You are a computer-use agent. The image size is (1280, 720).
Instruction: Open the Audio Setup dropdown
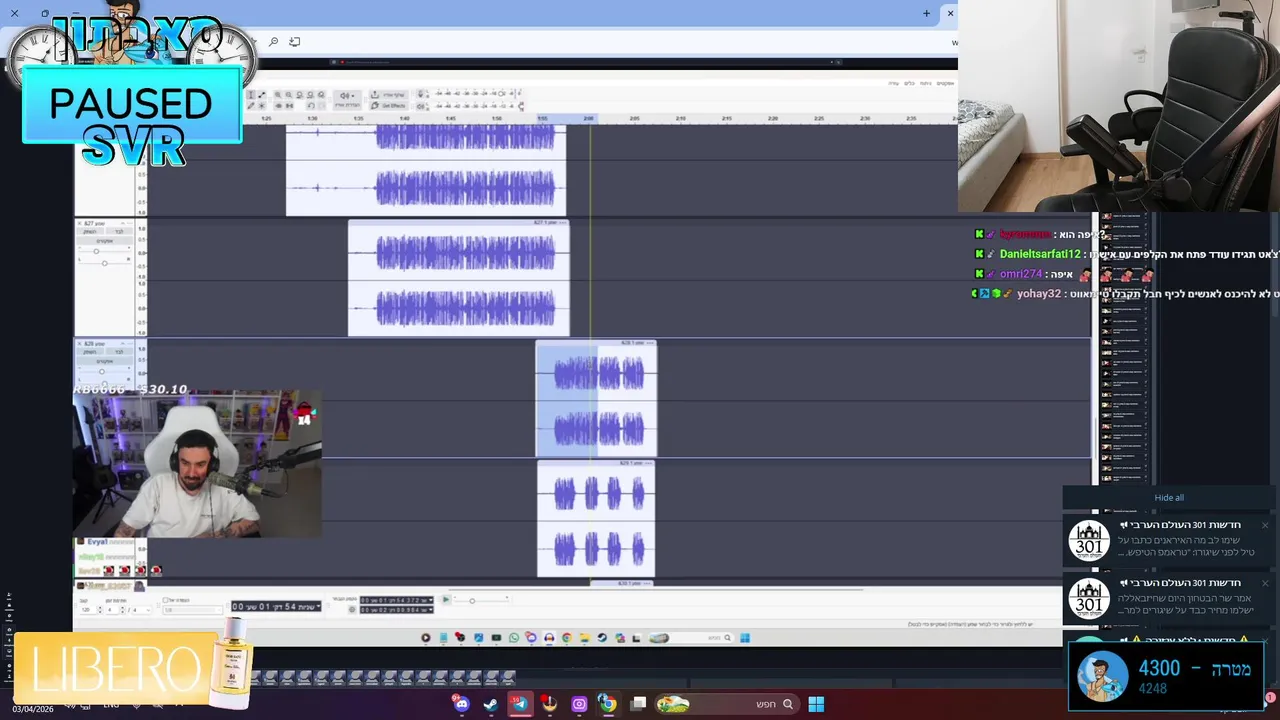point(347,100)
